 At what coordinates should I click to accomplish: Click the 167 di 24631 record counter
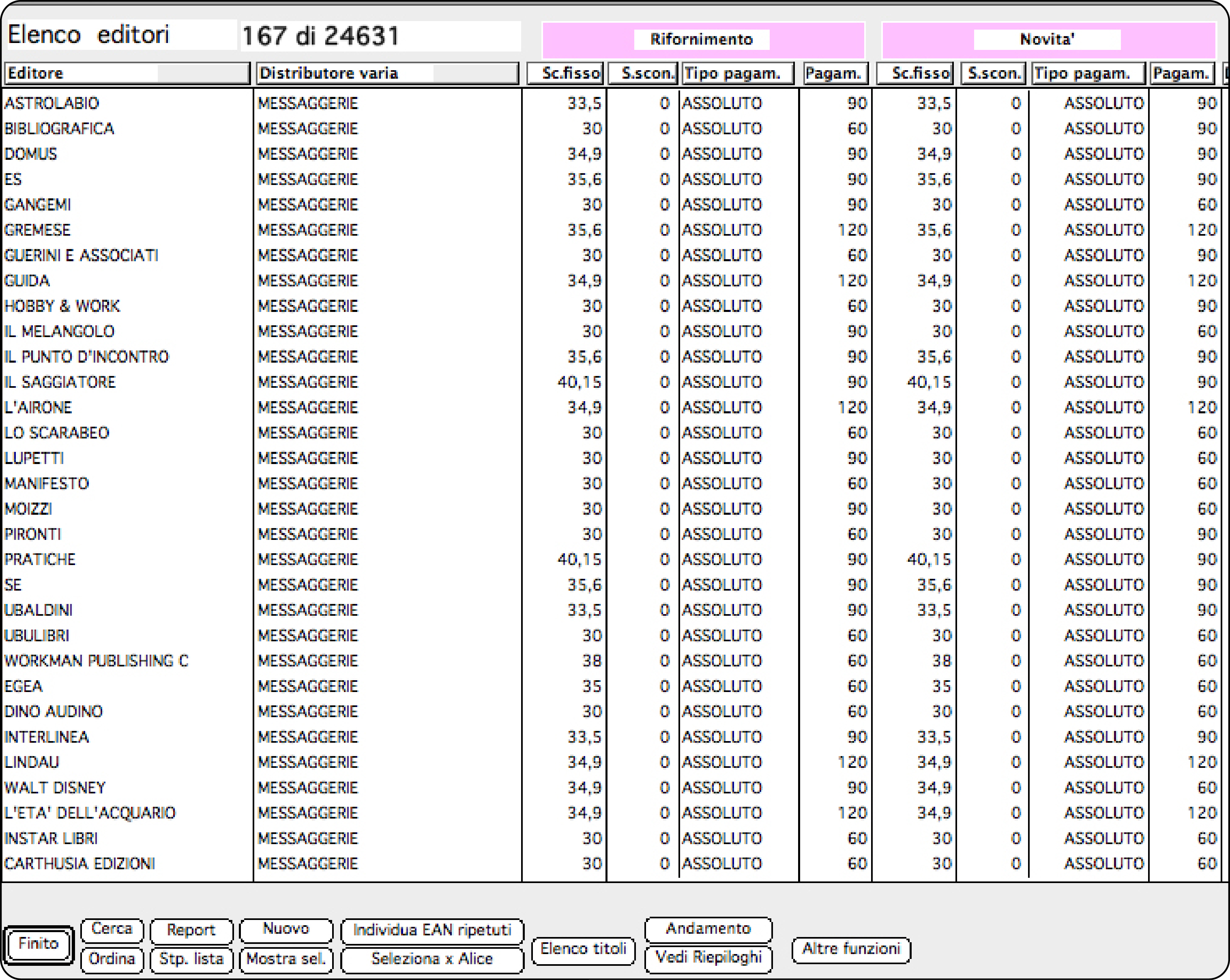[x=321, y=36]
